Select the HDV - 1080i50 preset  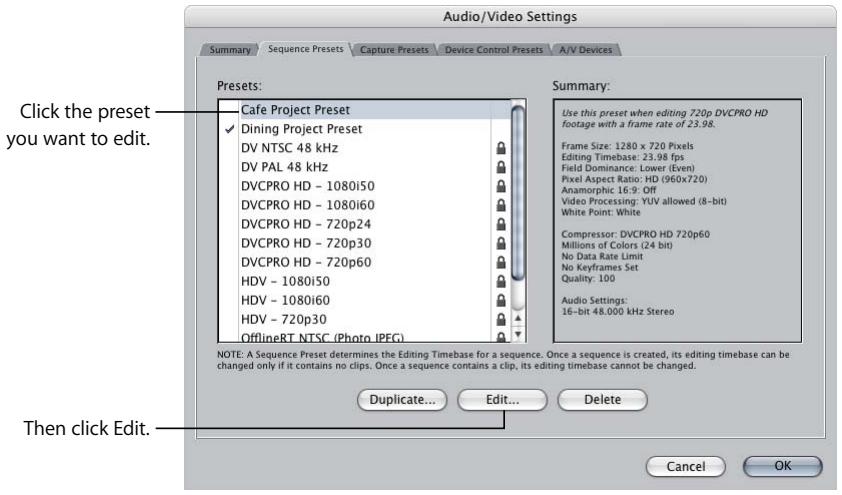(x=365, y=281)
